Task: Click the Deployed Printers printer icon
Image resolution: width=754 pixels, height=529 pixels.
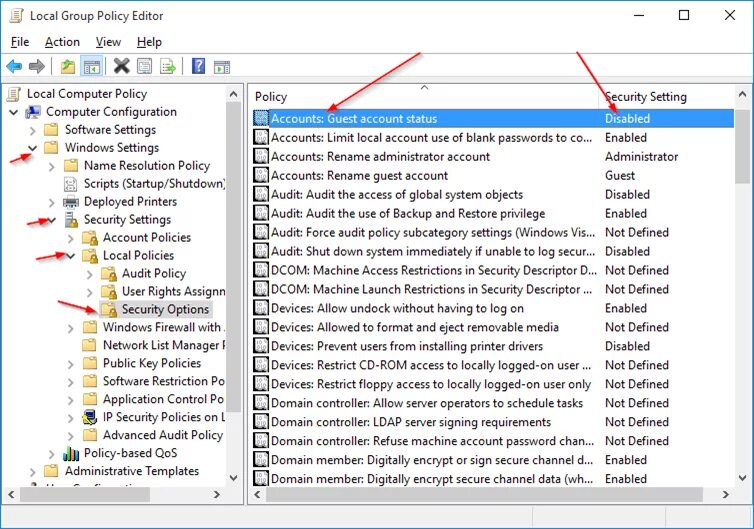Action: click(x=71, y=202)
